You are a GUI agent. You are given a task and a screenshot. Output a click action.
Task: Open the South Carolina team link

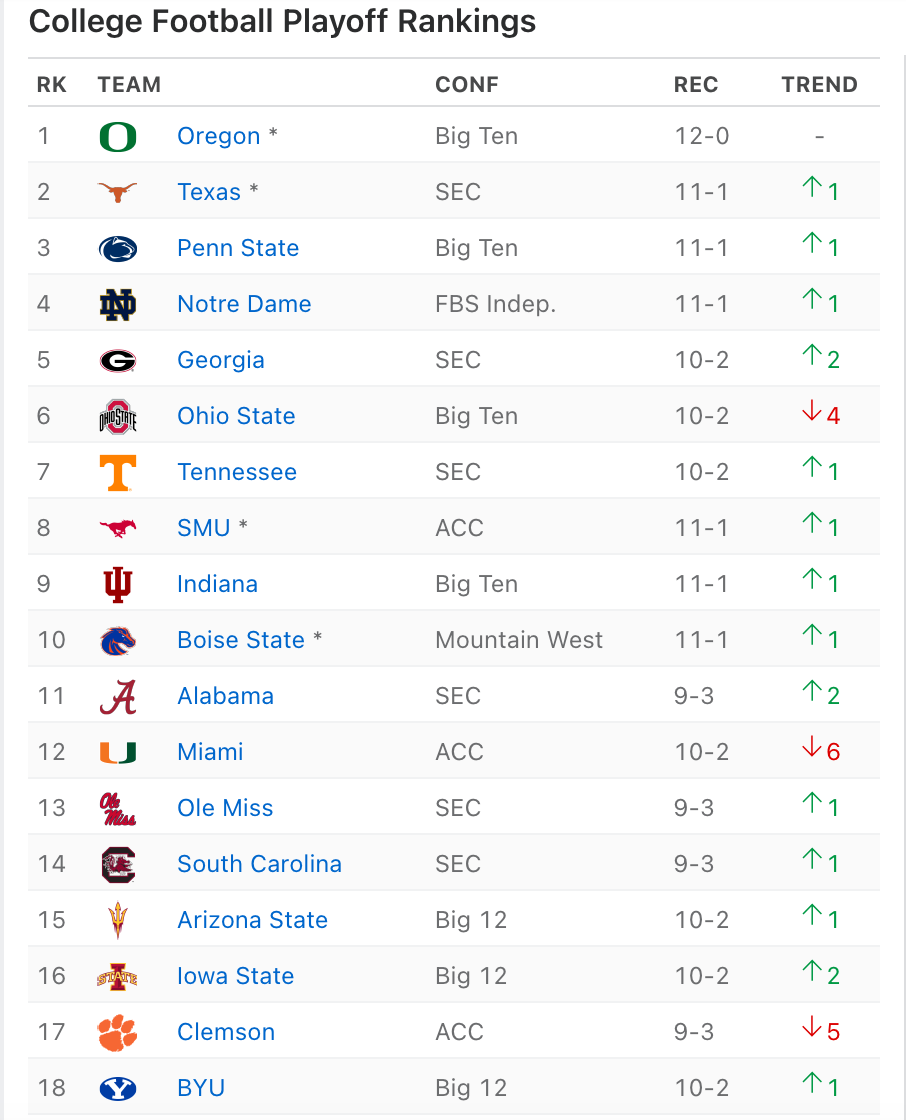point(259,864)
